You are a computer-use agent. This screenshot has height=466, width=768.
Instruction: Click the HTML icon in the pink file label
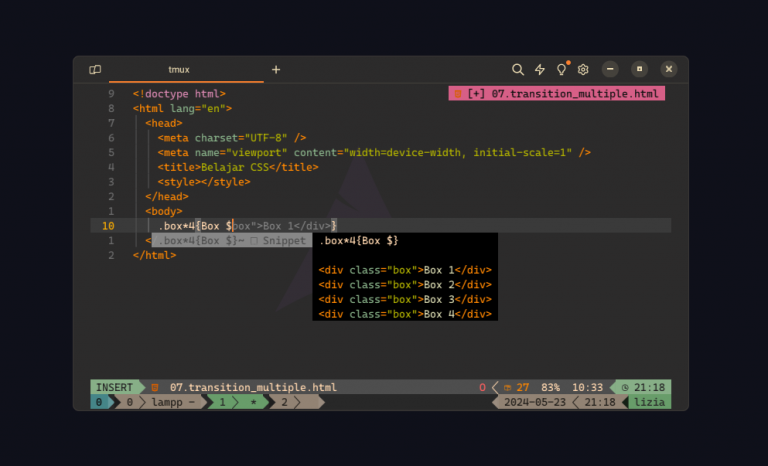coord(458,93)
